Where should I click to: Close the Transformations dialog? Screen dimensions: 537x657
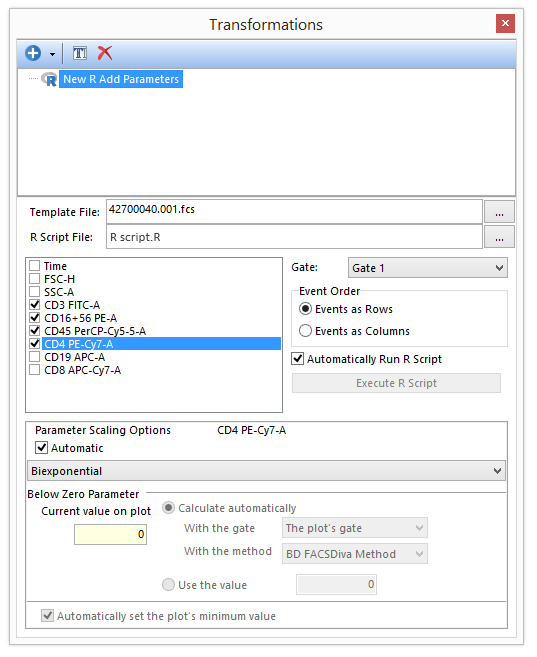click(505, 23)
